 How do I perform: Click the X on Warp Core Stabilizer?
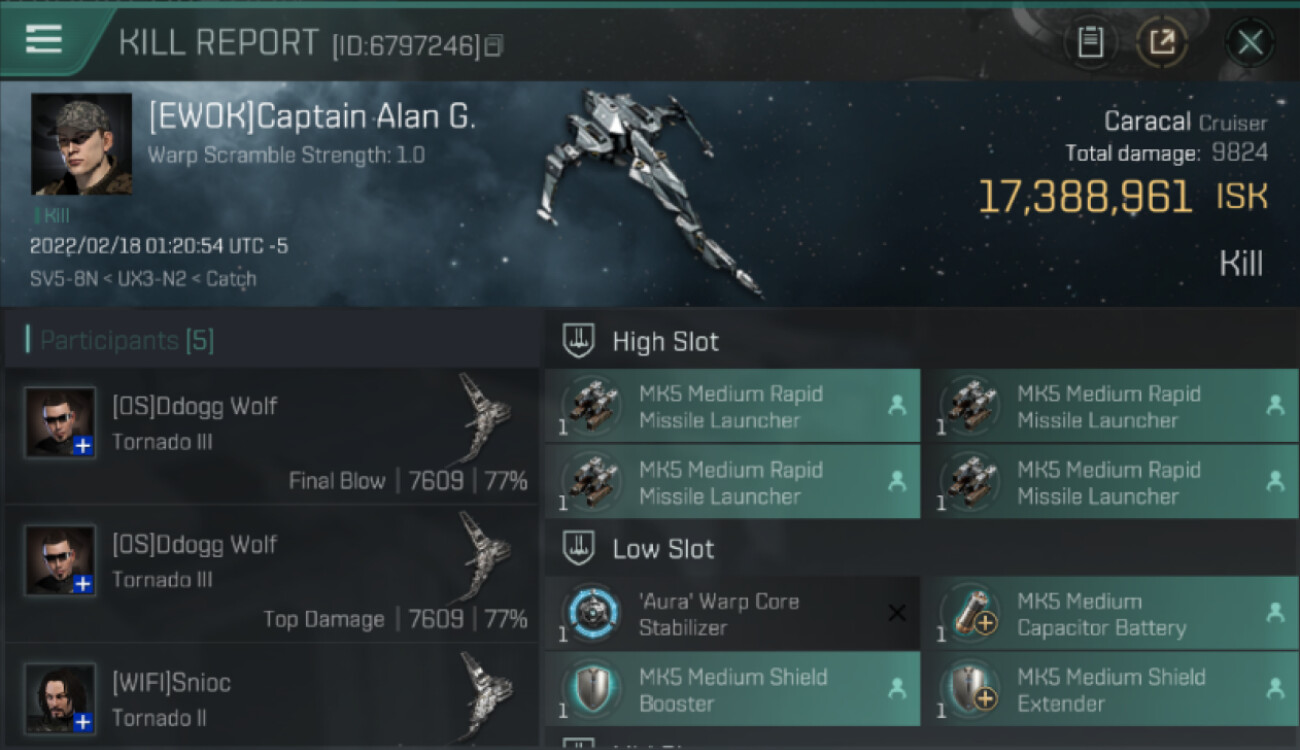[897, 613]
